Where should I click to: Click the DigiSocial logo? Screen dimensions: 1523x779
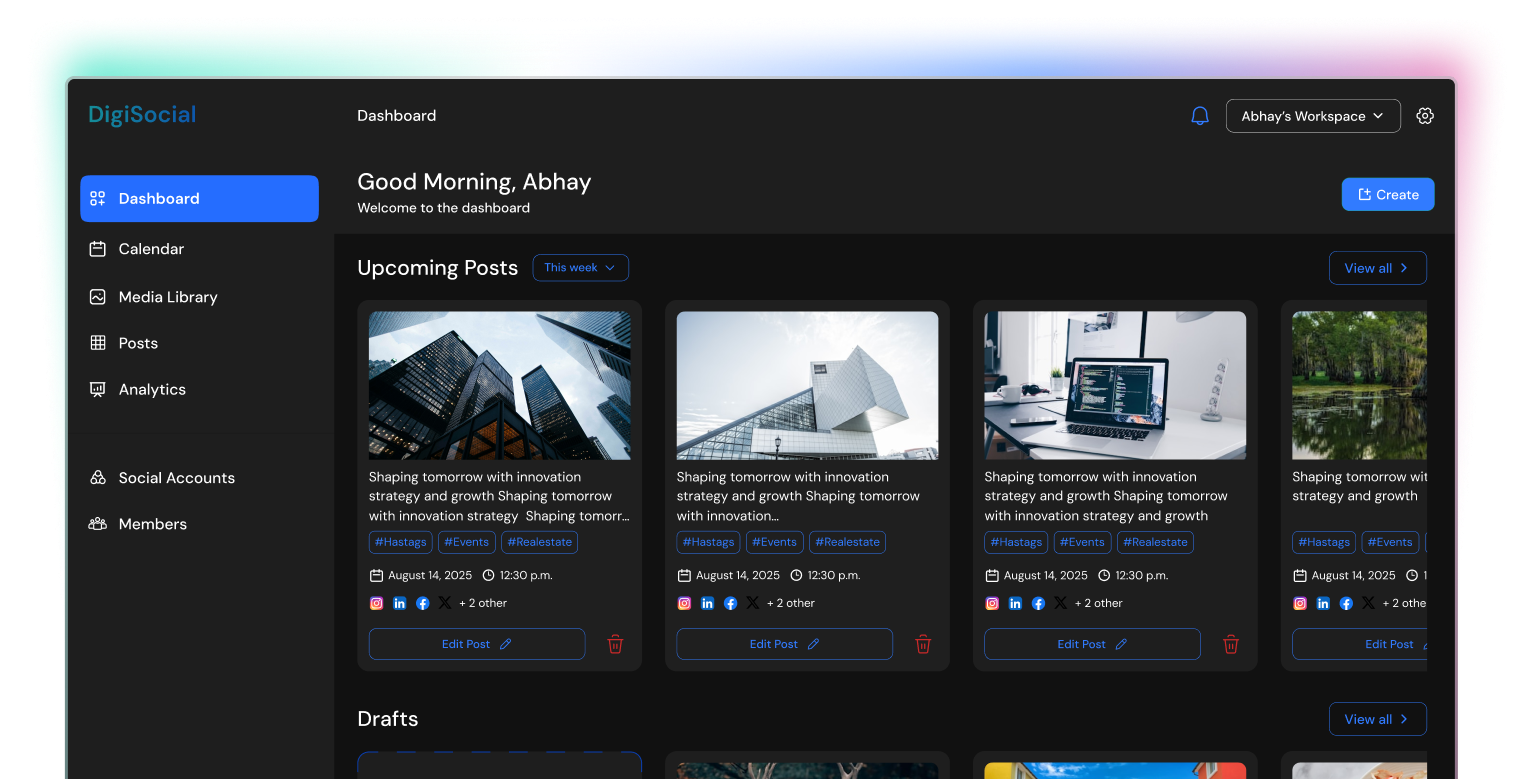pyautogui.click(x=142, y=115)
